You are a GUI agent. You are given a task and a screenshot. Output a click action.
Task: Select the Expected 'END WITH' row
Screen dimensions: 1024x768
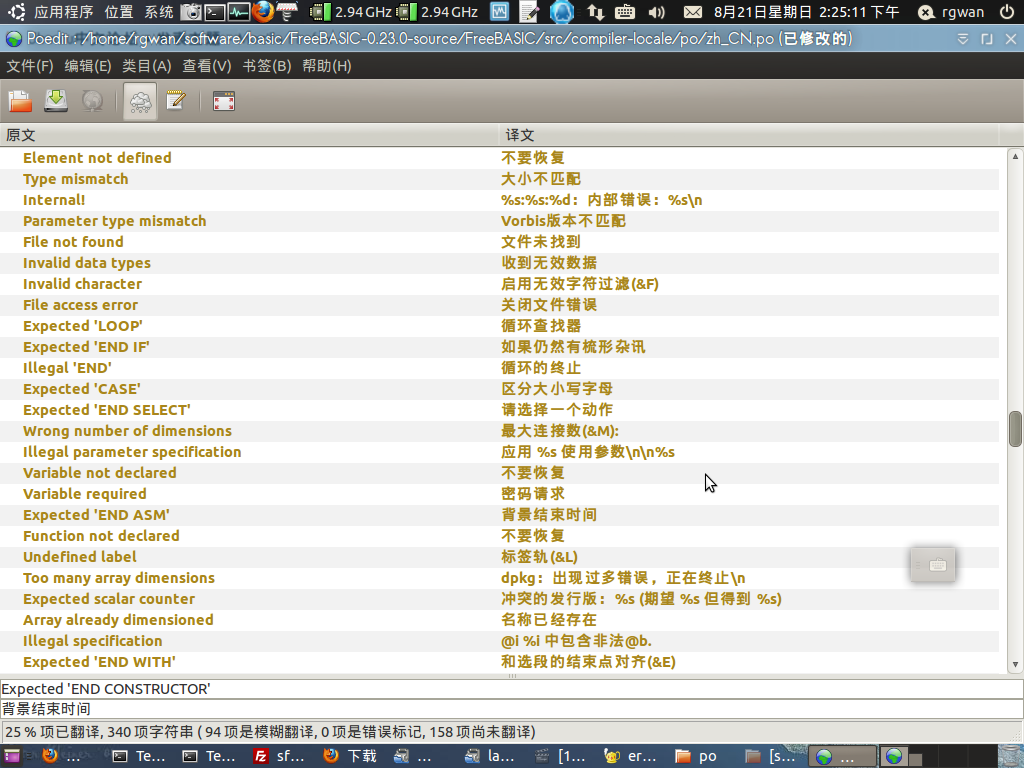pos(499,662)
